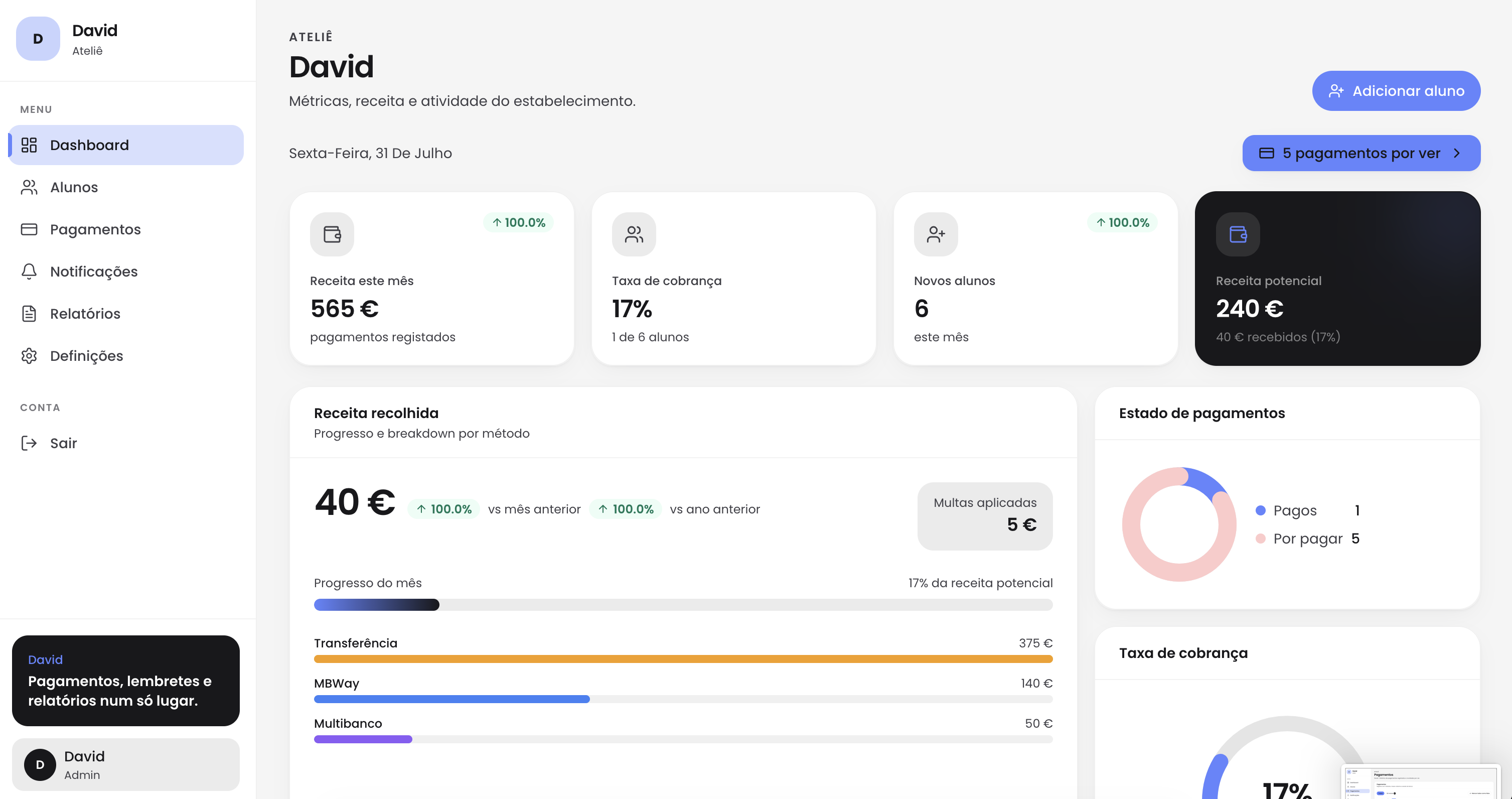
Task: Click the 140 € MBWay amount
Action: (x=1036, y=684)
